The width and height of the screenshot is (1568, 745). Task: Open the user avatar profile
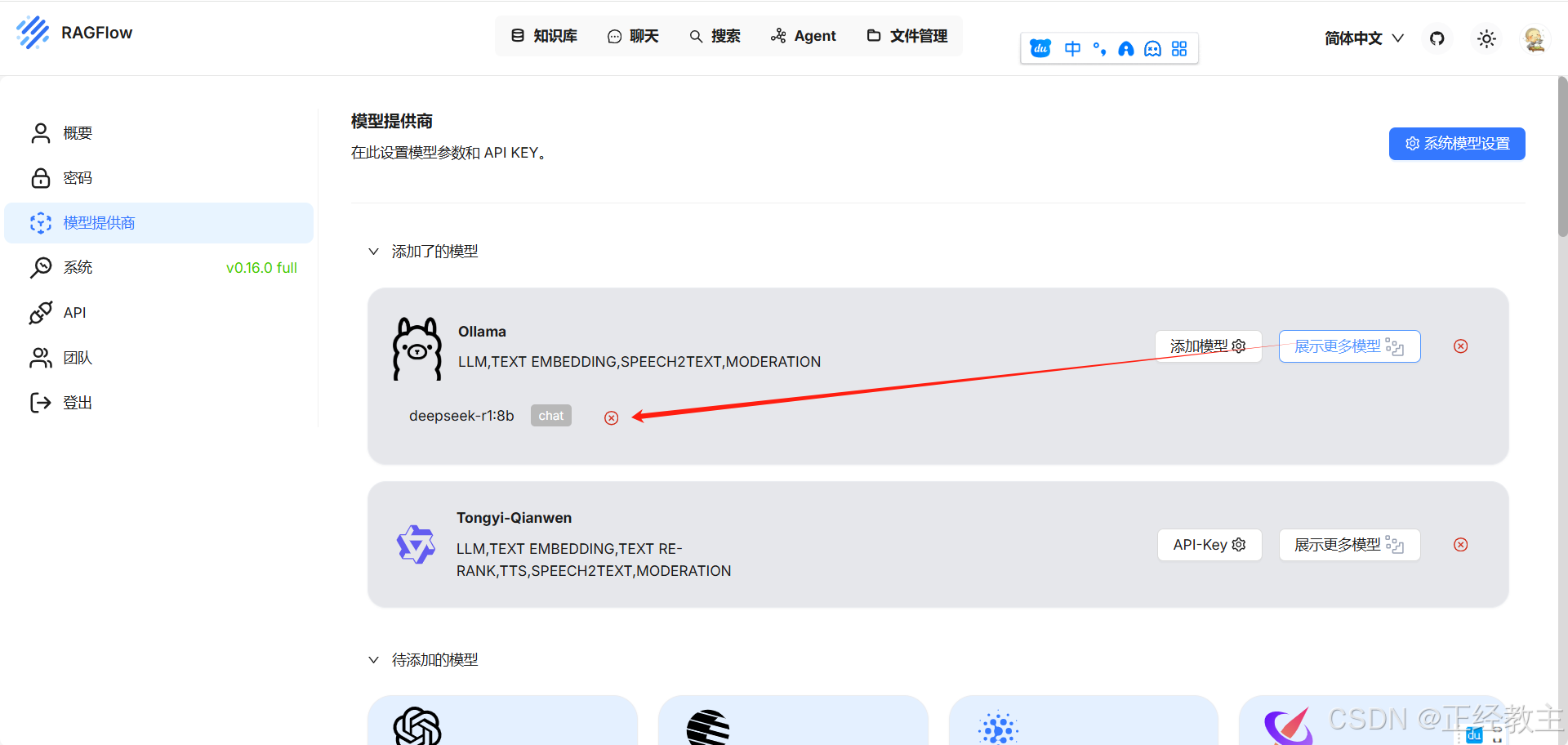tap(1535, 38)
